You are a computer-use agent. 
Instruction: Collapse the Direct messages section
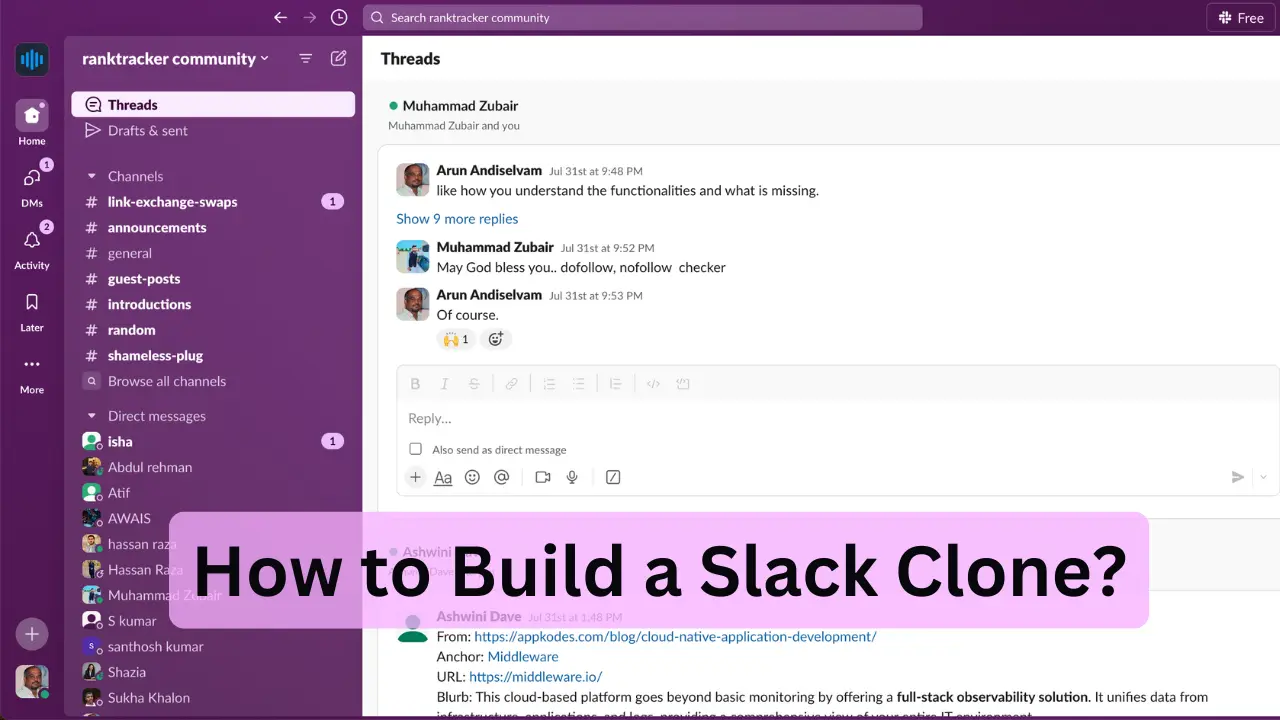pyautogui.click(x=92, y=416)
